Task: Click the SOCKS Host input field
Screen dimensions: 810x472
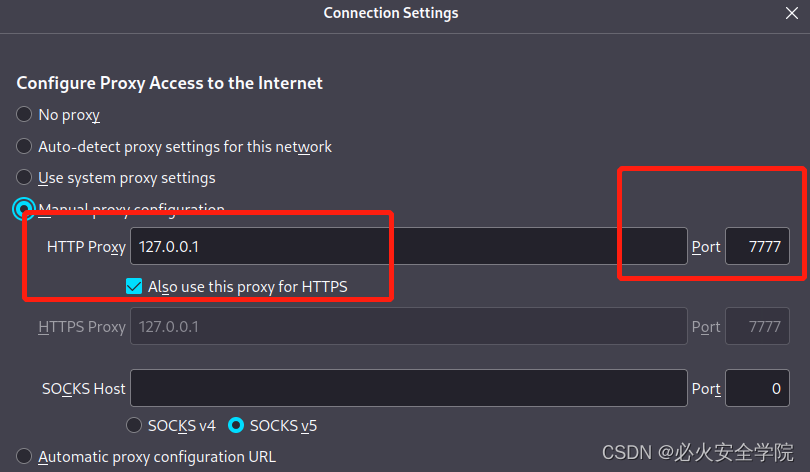Action: pos(408,389)
